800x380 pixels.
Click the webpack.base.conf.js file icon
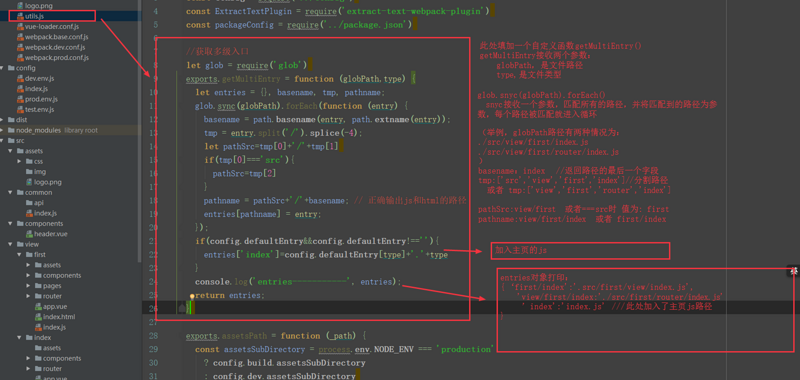(x=20, y=37)
